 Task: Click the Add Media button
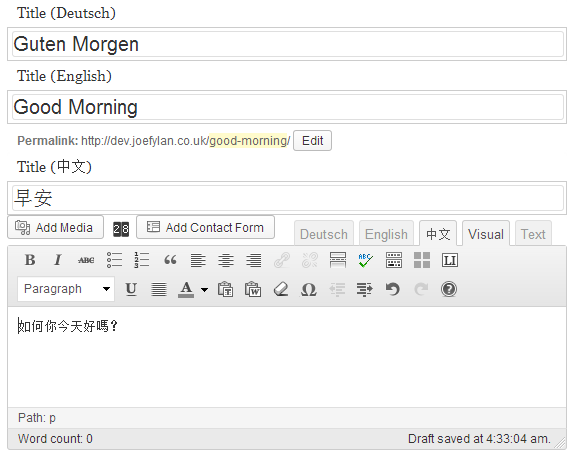[x=56, y=227]
